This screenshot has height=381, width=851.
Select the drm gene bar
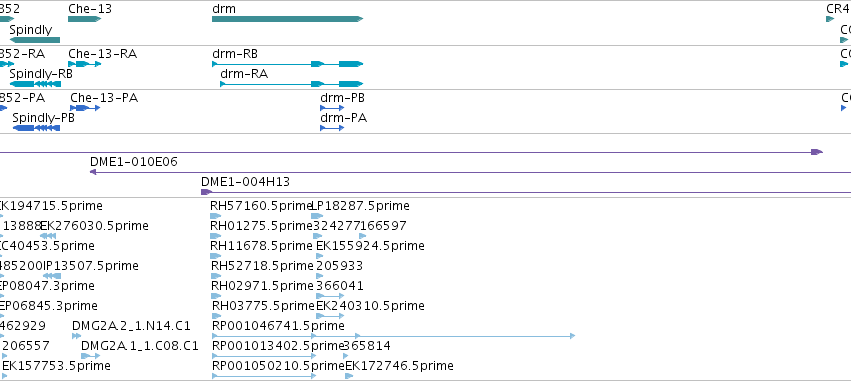[x=287, y=19]
